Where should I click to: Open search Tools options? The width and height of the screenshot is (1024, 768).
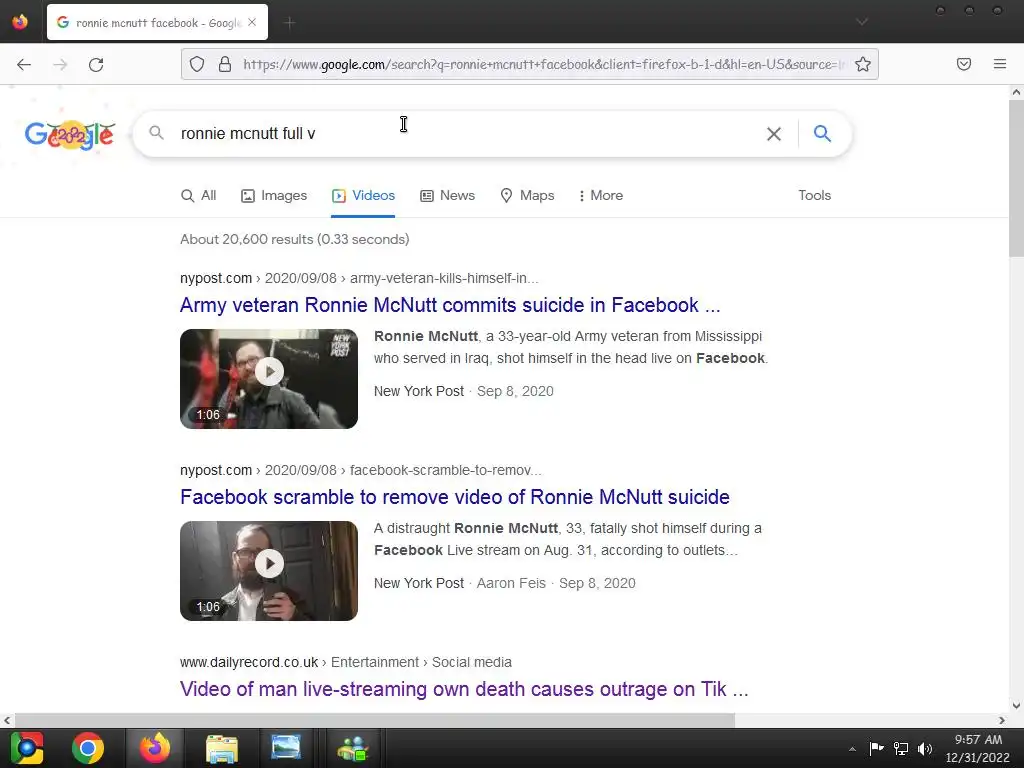[x=814, y=195]
